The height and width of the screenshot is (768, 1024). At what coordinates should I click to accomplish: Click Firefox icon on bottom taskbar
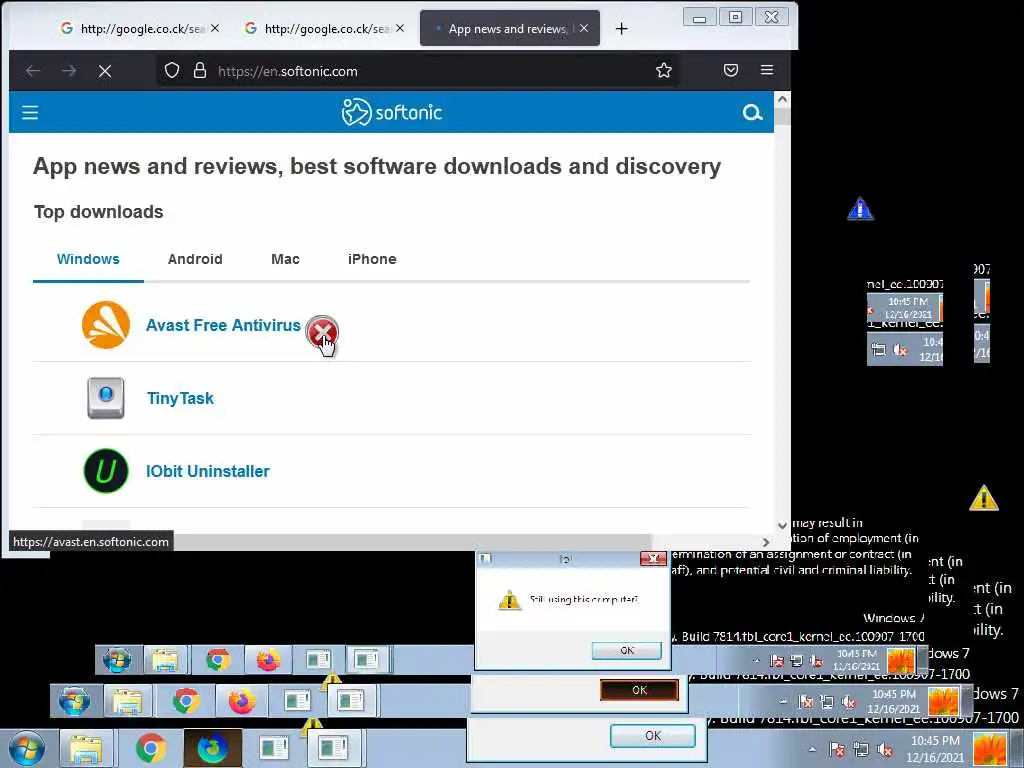(x=212, y=748)
